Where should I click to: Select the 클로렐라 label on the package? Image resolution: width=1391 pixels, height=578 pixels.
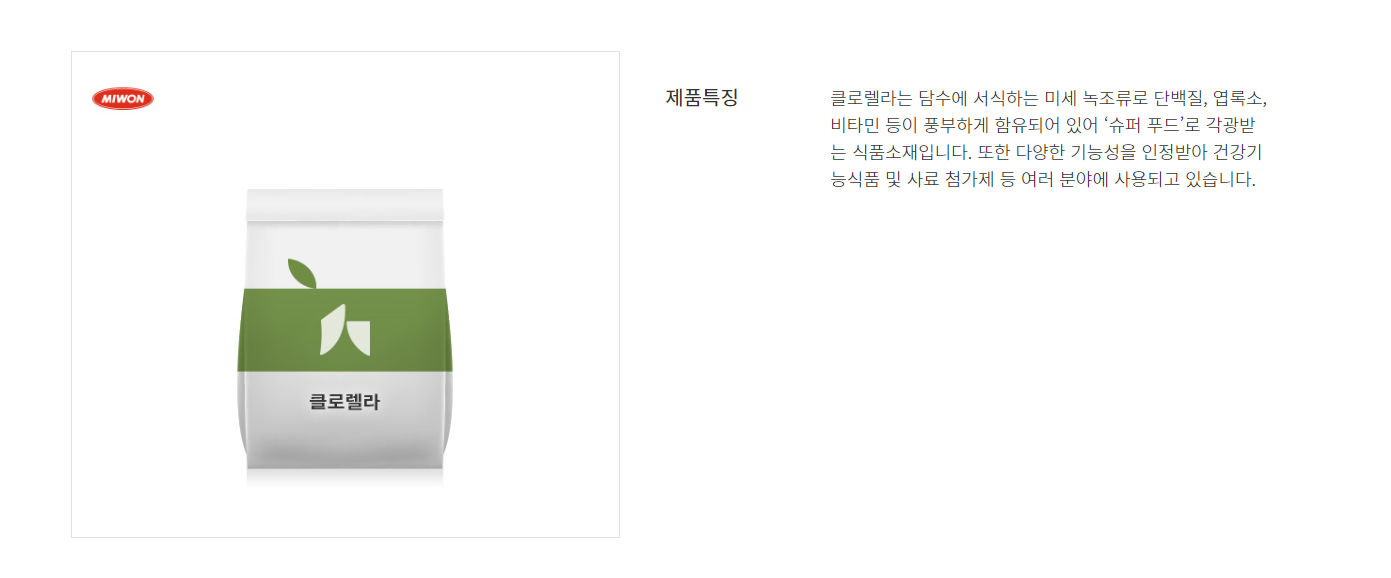click(345, 402)
